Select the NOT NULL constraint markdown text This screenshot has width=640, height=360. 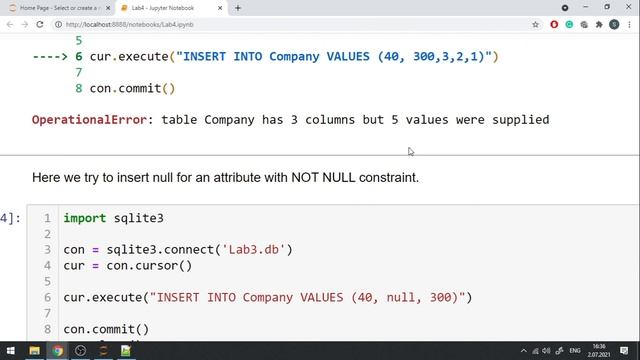pos(225,178)
